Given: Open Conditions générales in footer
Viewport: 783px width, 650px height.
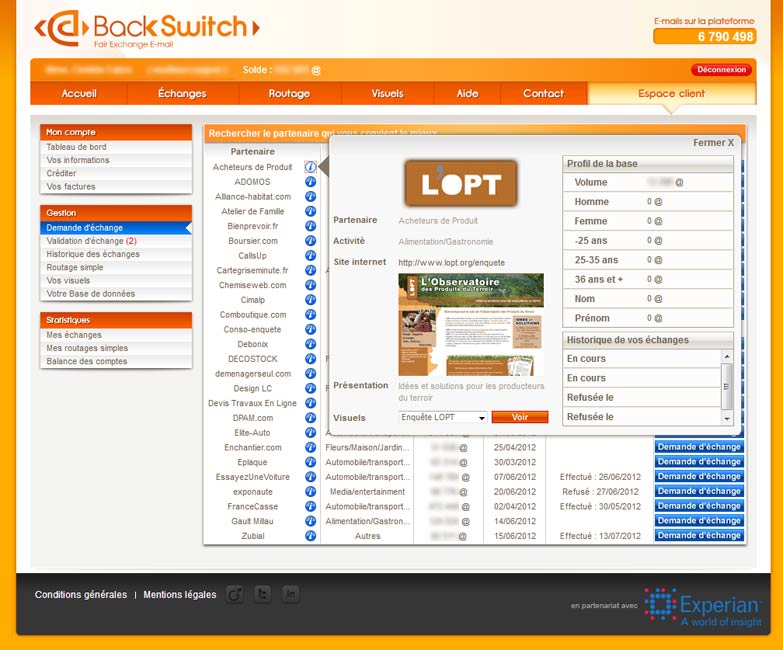Looking at the screenshot, I should (x=81, y=595).
